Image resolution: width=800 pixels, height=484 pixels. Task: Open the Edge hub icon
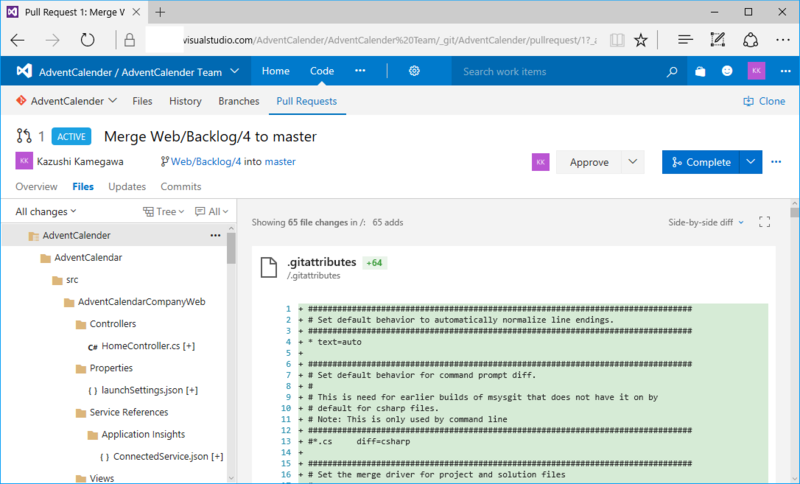click(x=685, y=40)
